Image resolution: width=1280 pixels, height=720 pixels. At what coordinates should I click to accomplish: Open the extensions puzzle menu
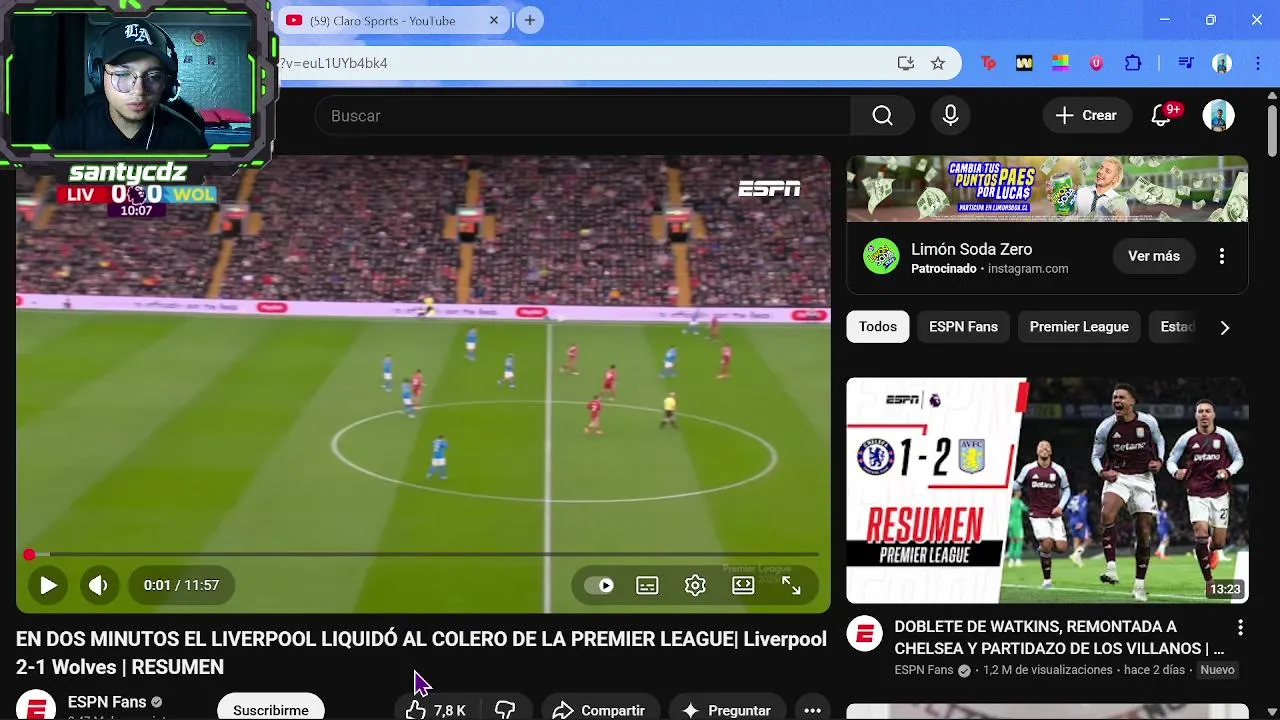coord(1133,63)
